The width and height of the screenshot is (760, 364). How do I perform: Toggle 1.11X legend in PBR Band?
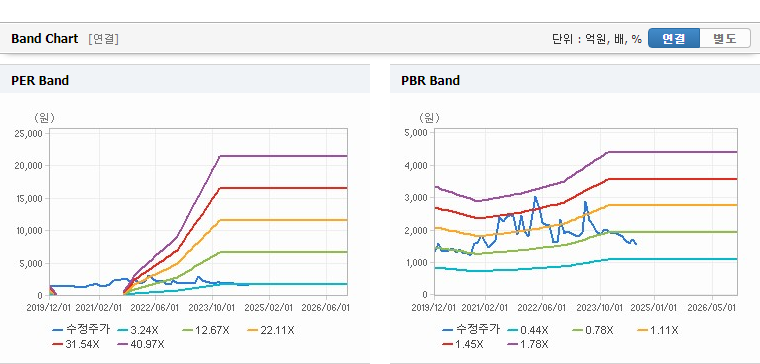pos(657,330)
